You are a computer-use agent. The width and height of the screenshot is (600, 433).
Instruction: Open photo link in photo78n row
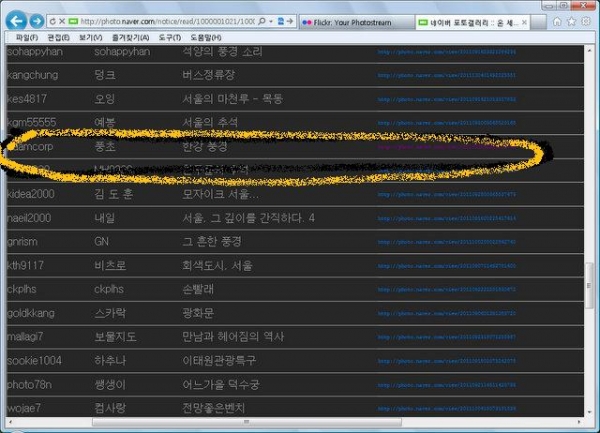pos(447,385)
